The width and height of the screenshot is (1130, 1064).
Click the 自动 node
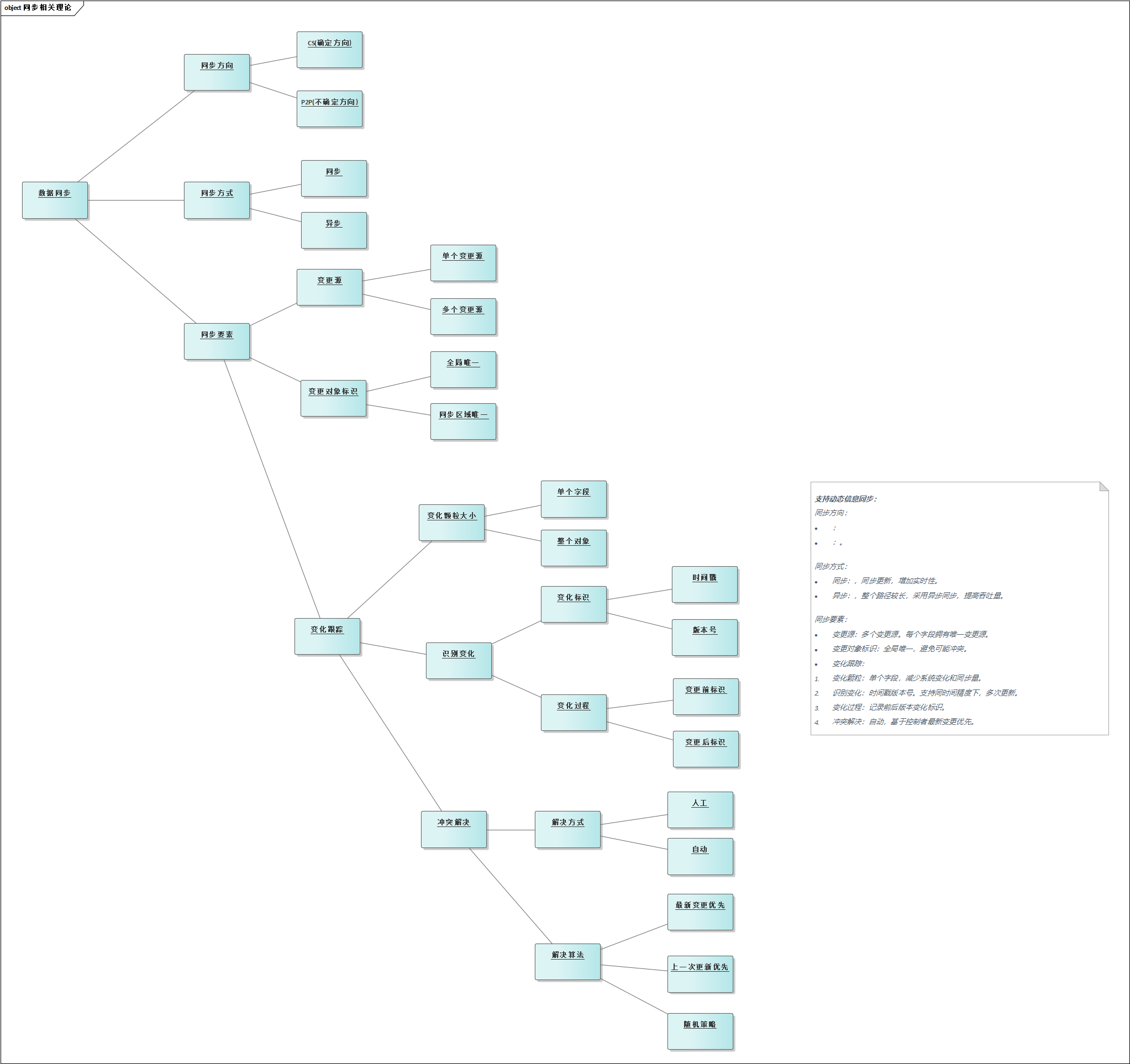[x=700, y=856]
